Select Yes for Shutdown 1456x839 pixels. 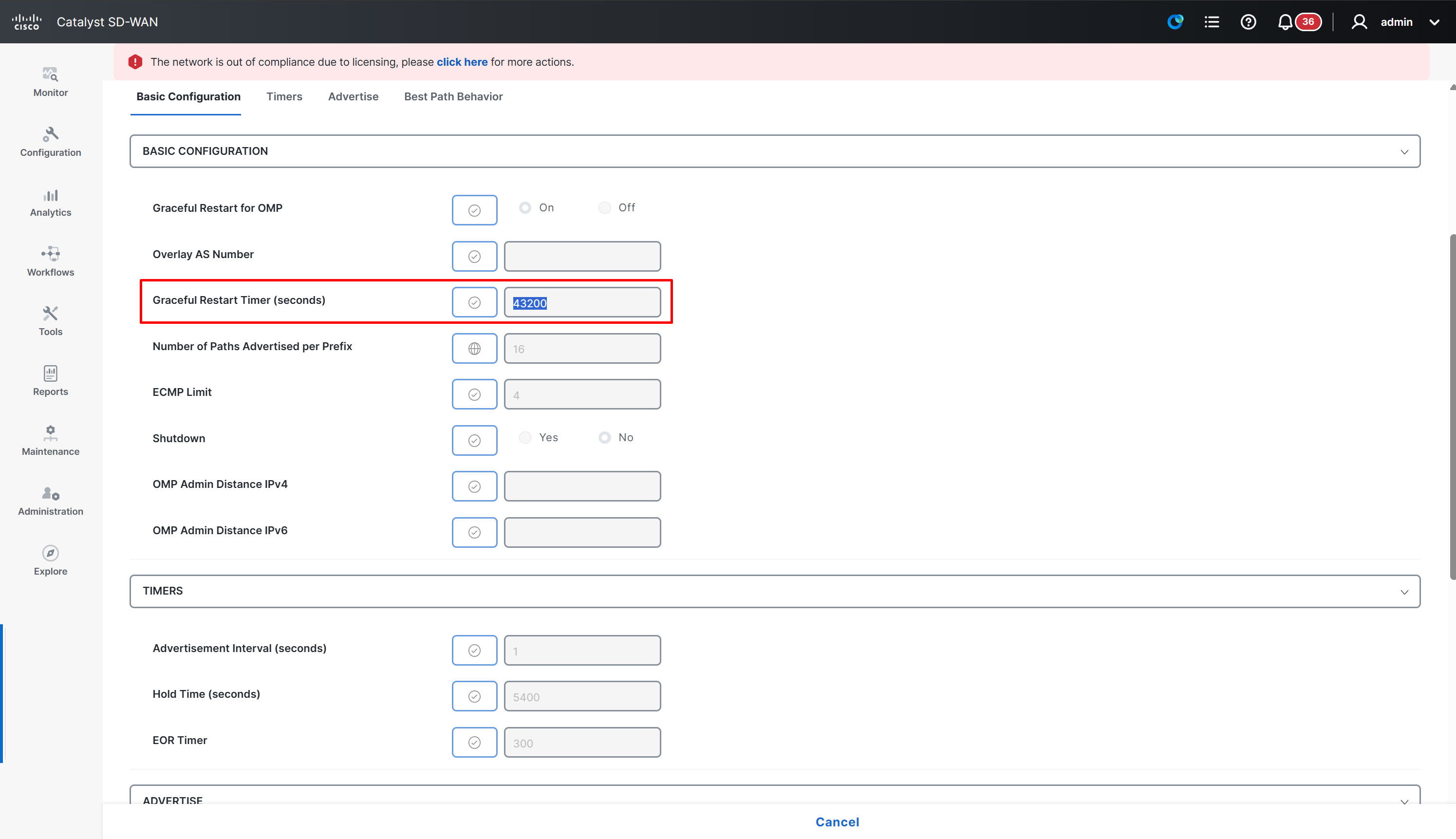click(525, 437)
